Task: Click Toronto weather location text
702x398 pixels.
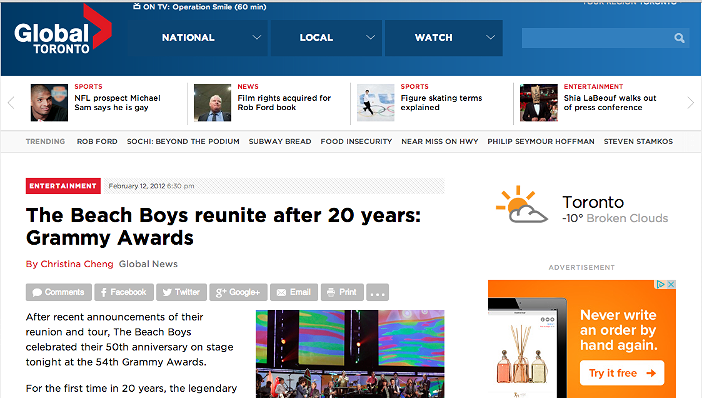Action: [593, 202]
